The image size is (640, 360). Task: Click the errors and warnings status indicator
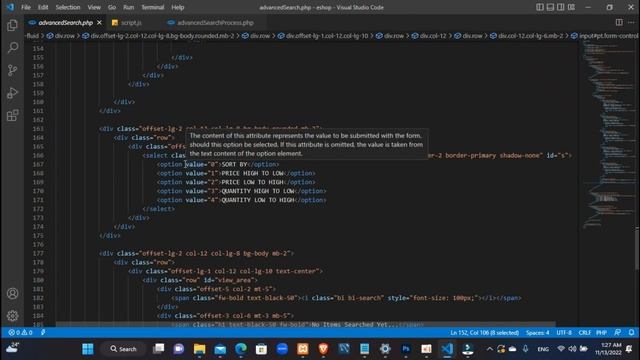[20, 333]
